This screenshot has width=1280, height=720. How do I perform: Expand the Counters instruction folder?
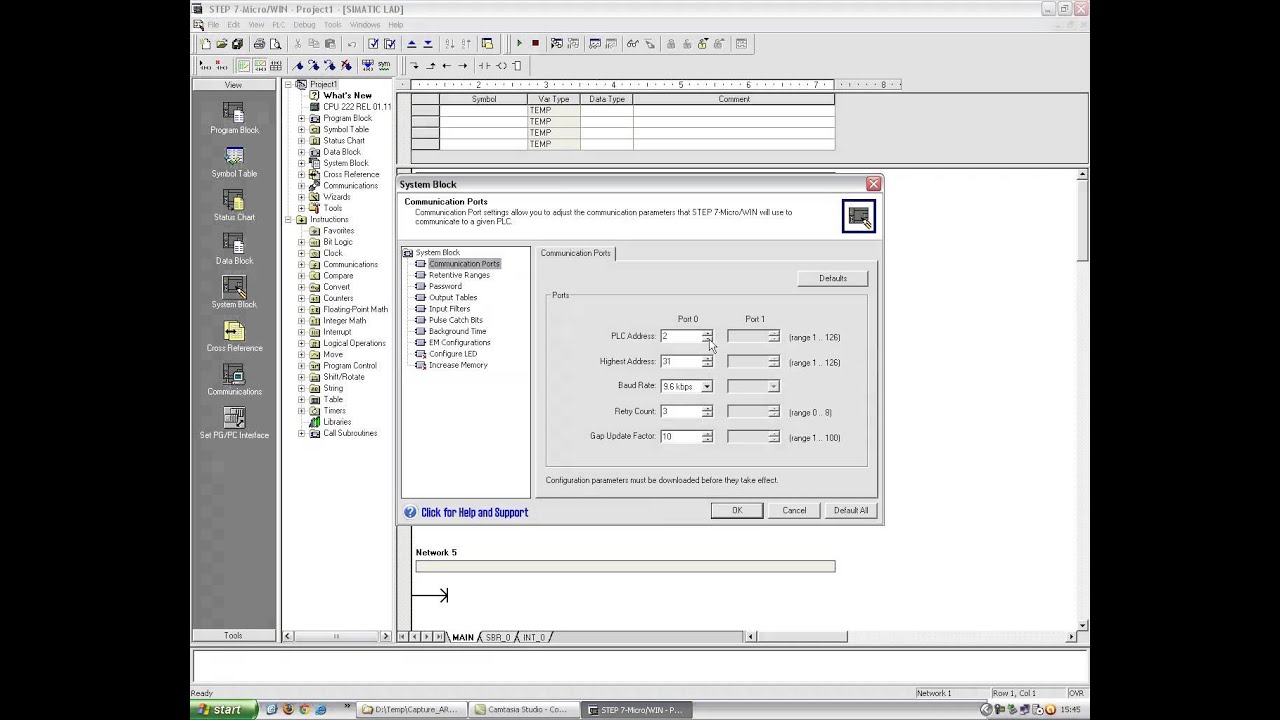302,298
